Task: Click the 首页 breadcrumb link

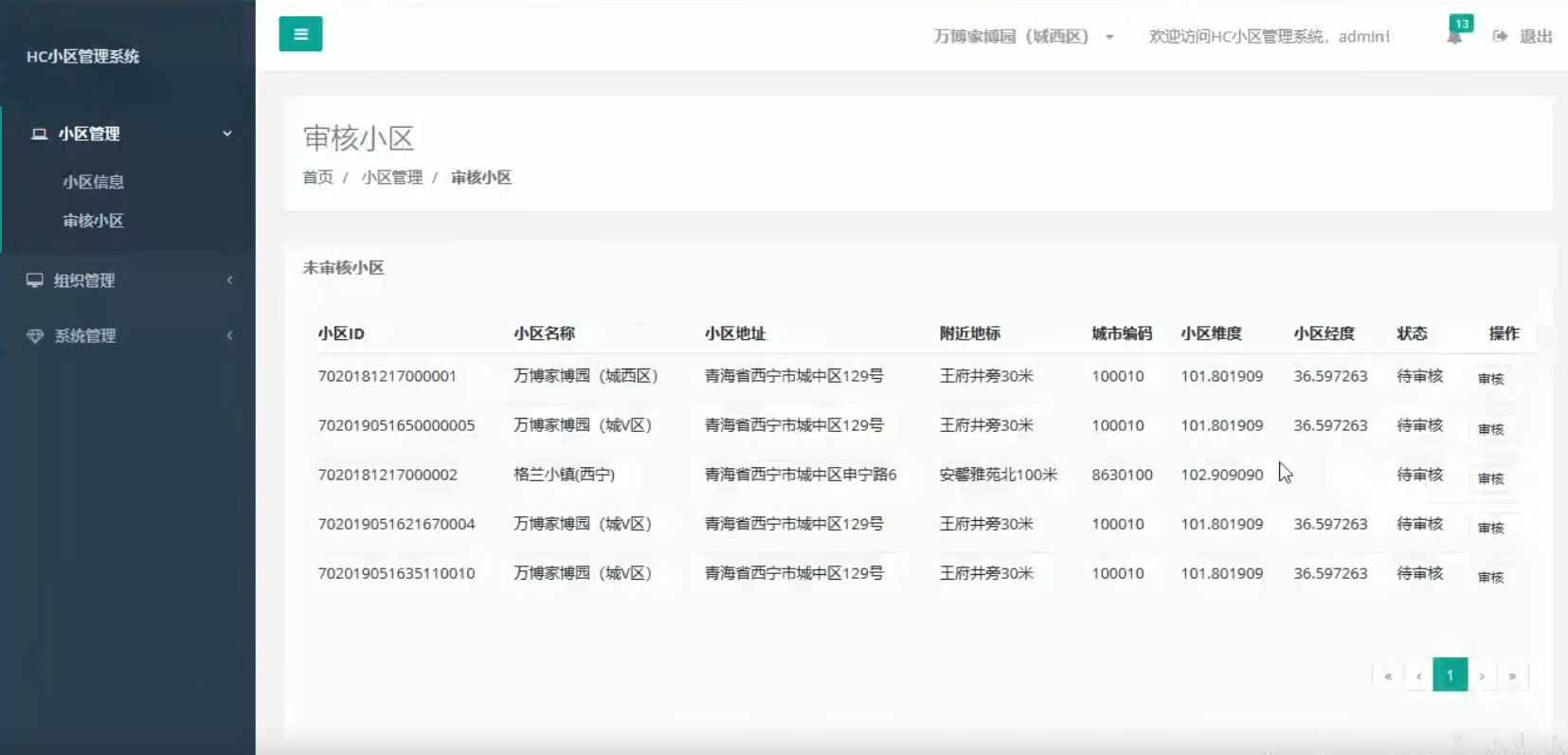Action: pyautogui.click(x=317, y=177)
